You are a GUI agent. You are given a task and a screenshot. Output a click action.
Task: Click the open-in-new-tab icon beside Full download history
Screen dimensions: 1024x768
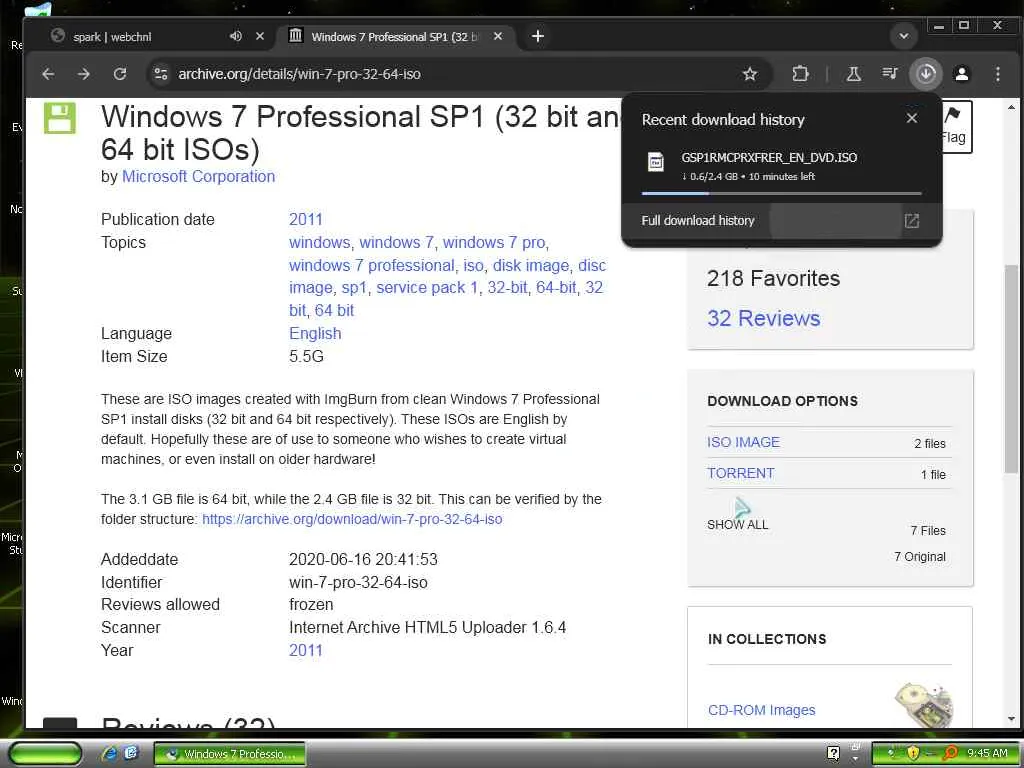(x=912, y=221)
